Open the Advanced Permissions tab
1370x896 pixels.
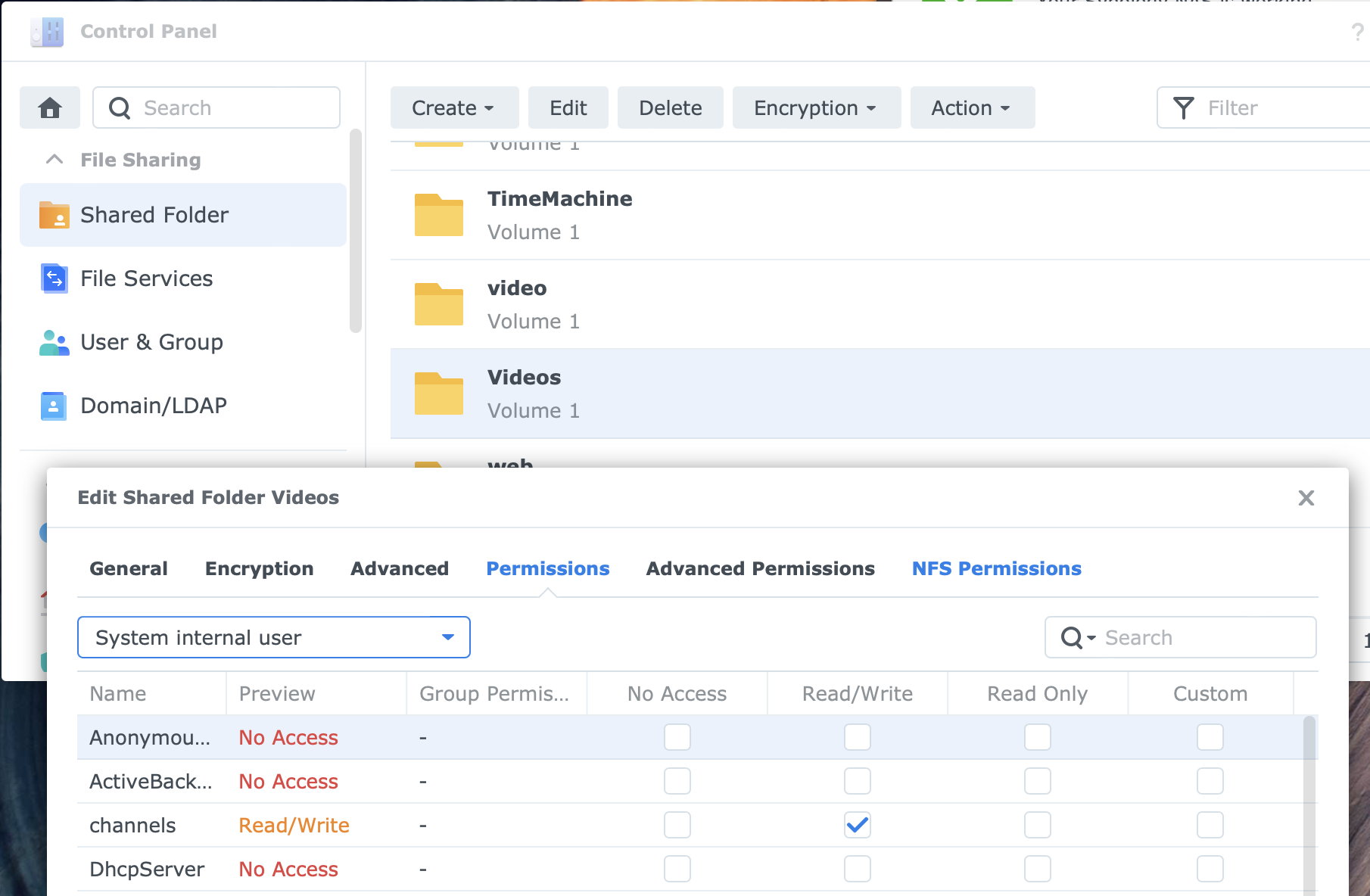(x=760, y=568)
